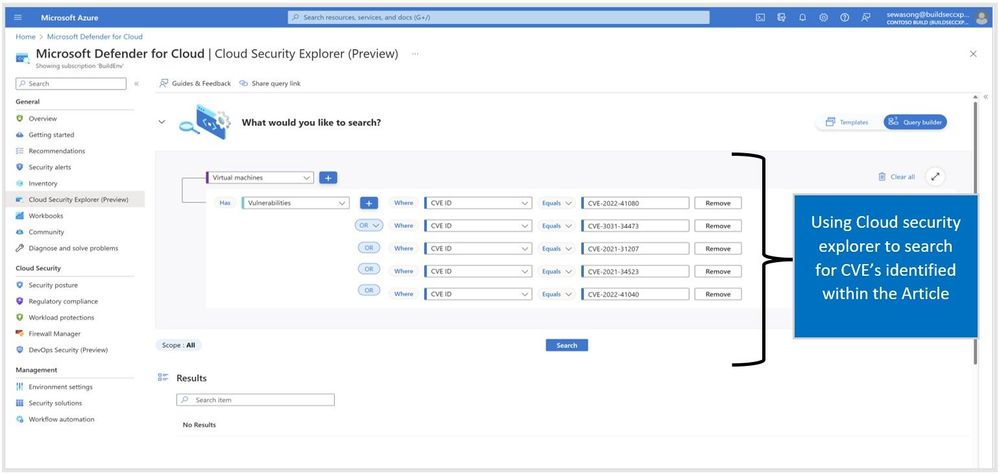Click the Scope: All pill
999x475 pixels.
tap(178, 345)
